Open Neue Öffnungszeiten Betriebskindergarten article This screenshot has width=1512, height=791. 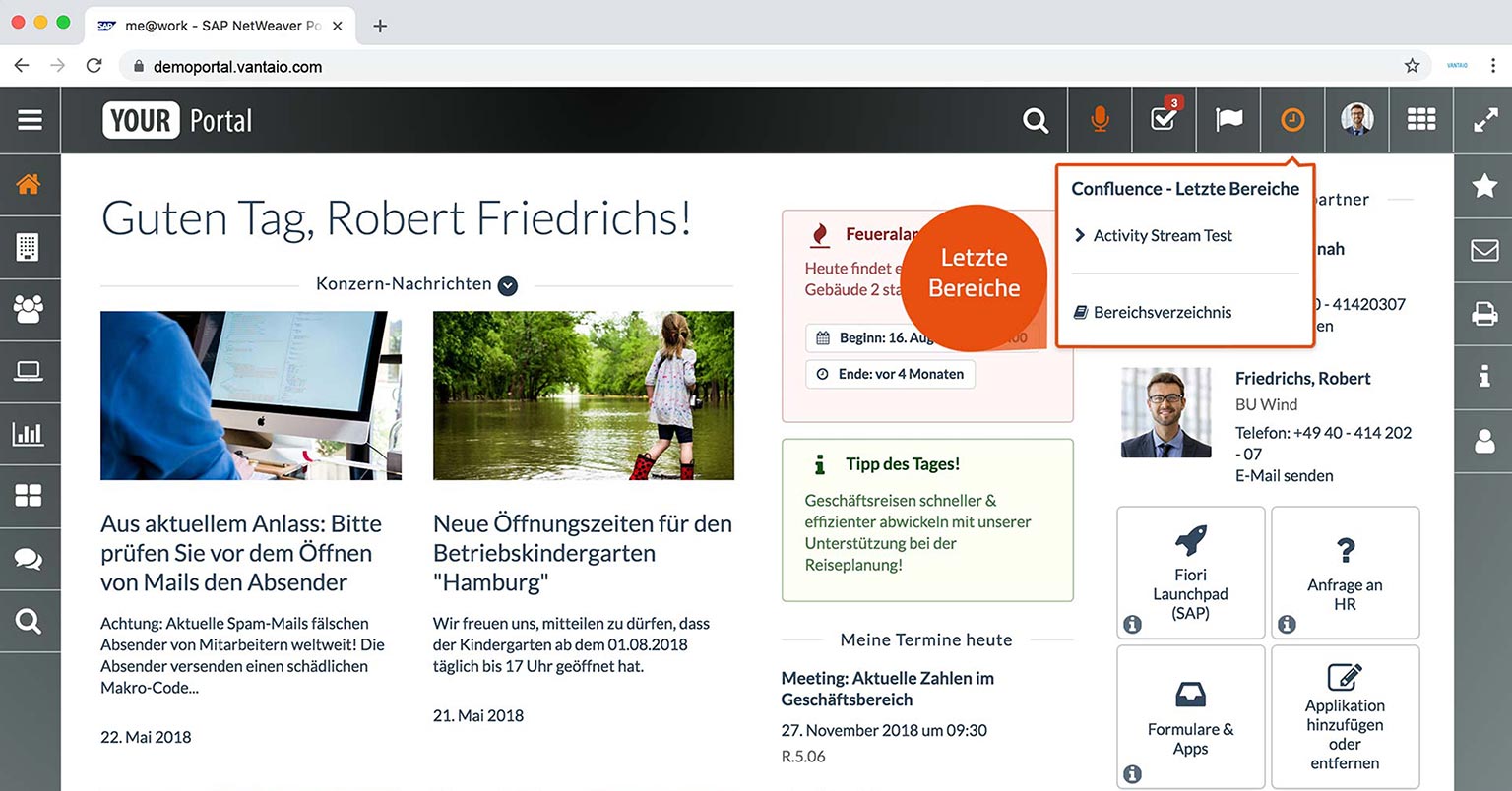(583, 552)
